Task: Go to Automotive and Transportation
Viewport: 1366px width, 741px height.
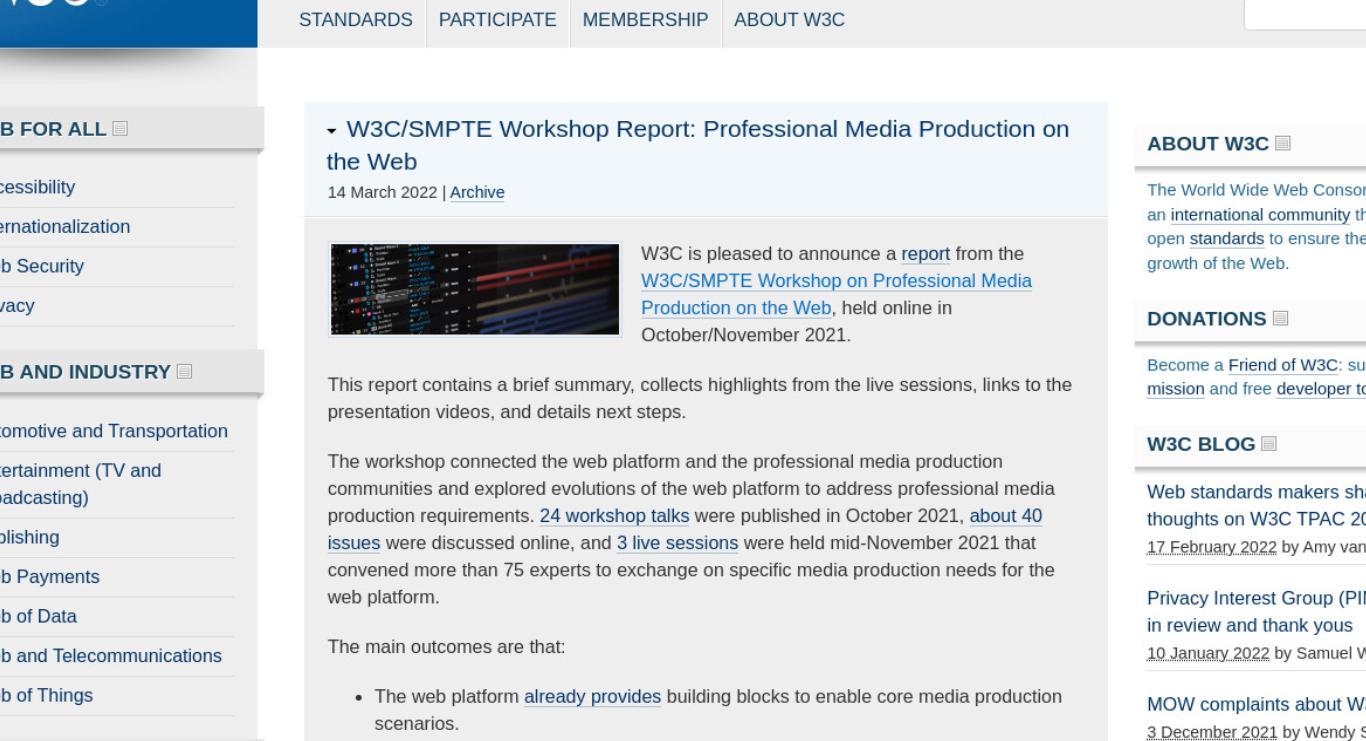Action: pos(114,431)
